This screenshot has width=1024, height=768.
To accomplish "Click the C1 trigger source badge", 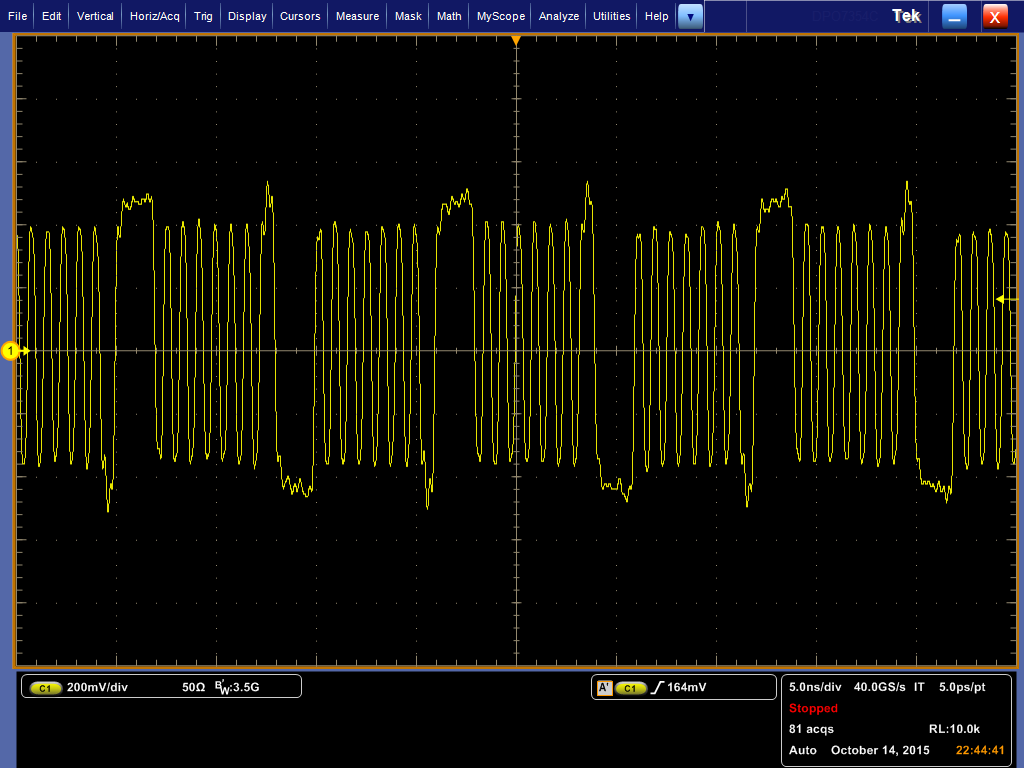I will (x=630, y=688).
